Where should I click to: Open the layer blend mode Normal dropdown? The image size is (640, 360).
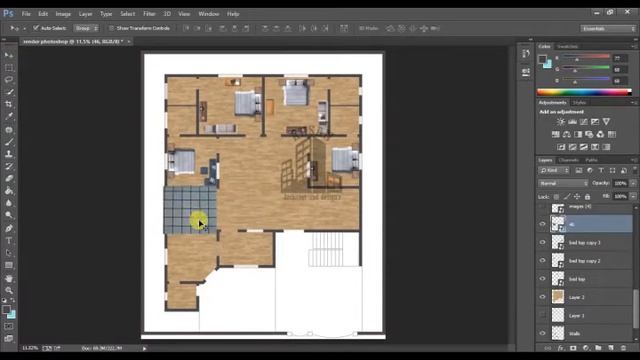coord(563,183)
